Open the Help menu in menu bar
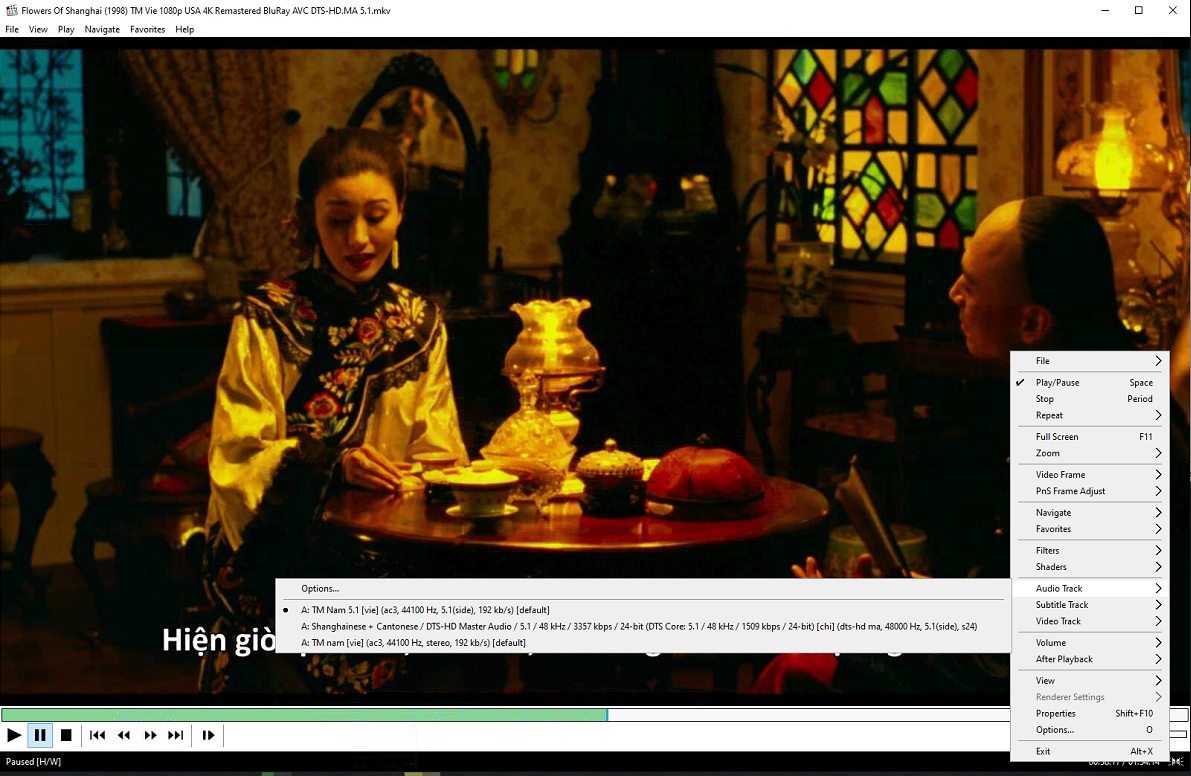1191x776 pixels. tap(185, 30)
